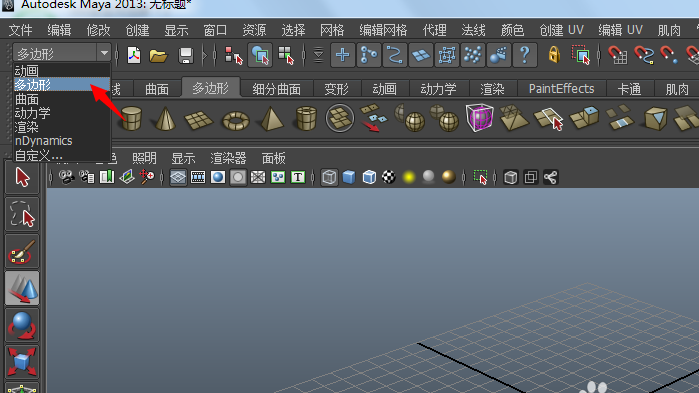Choose 动画 from the menu set list
Screen dimensions: 699x393
click(62, 70)
